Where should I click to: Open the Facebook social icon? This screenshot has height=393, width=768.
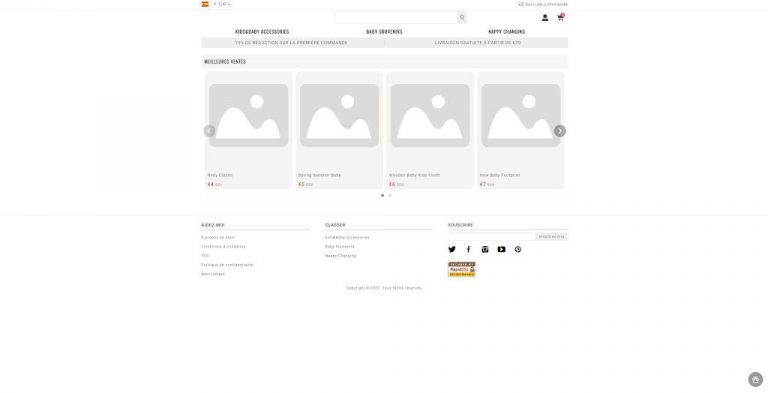468,249
